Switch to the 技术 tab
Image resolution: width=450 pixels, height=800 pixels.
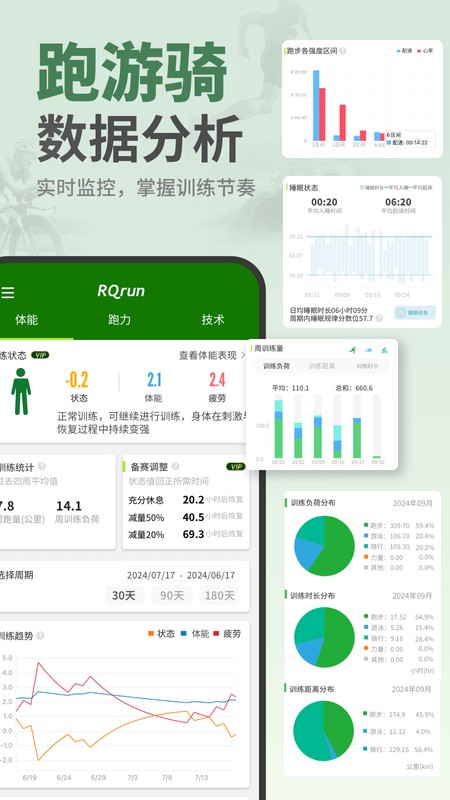coord(213,320)
